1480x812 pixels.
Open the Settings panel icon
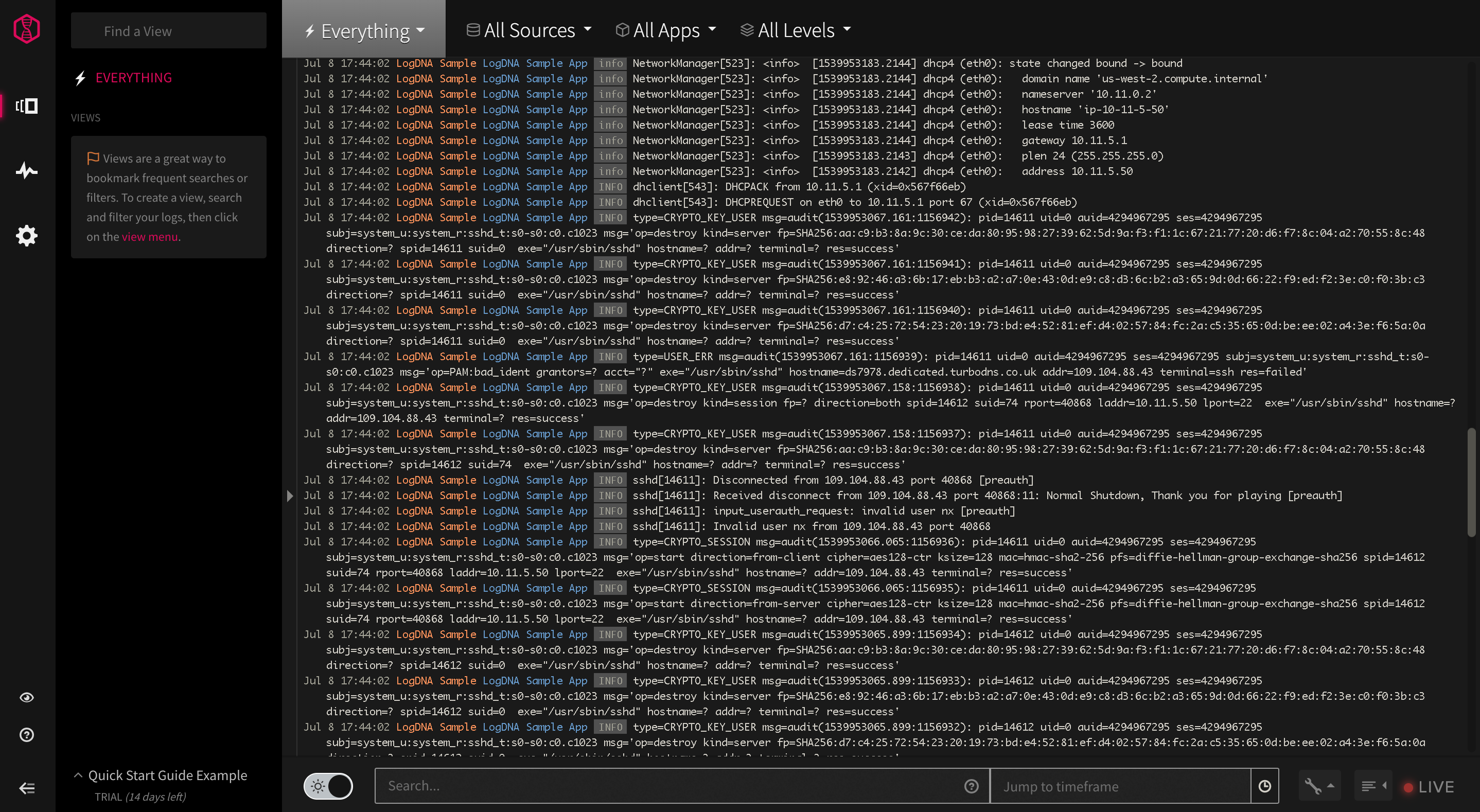pos(27,236)
